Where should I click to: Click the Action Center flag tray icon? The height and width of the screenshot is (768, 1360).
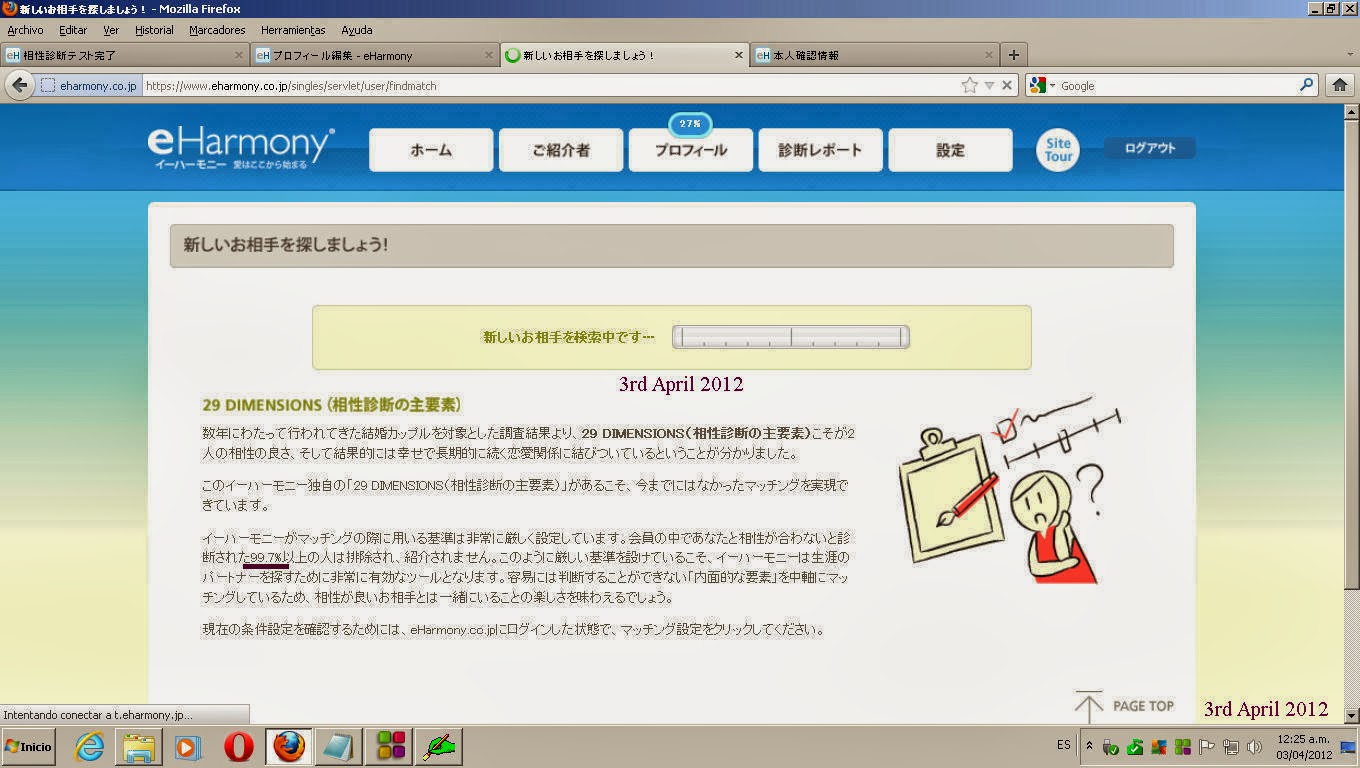(1206, 747)
